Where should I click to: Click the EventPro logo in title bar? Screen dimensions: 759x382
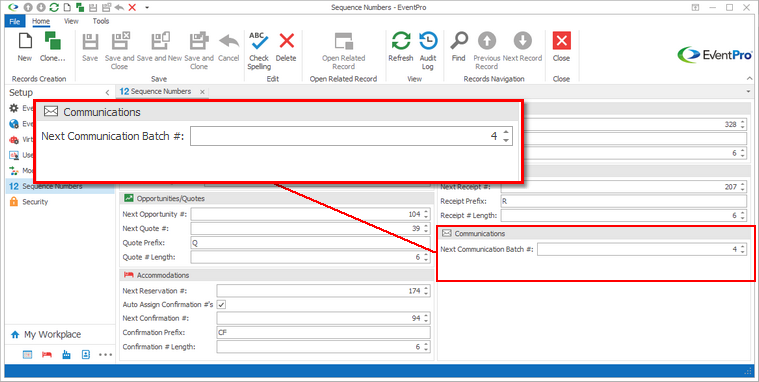13,7
